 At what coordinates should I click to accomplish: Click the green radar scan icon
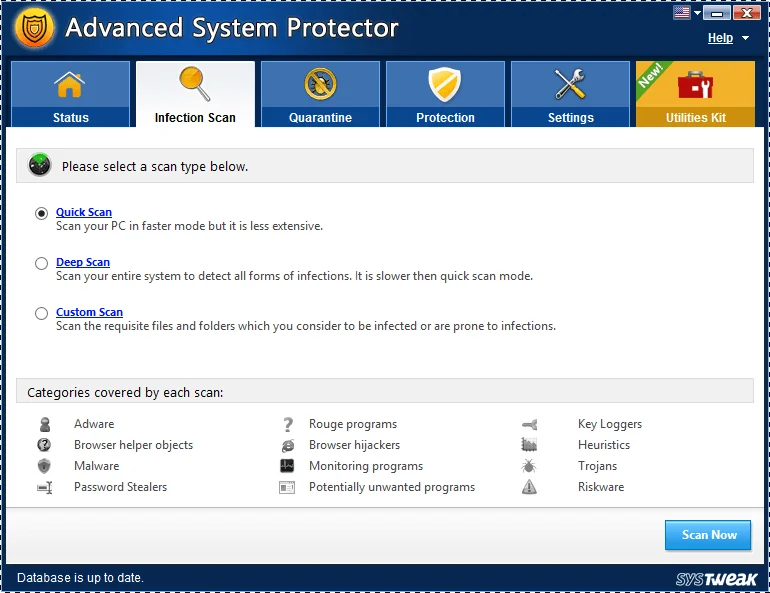click(x=40, y=164)
